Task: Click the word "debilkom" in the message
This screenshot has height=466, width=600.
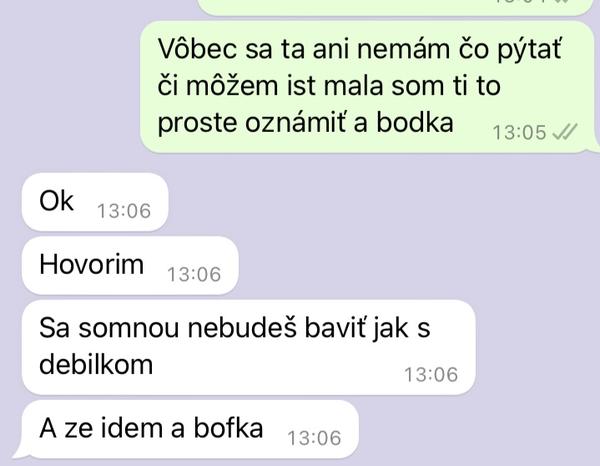Action: pyautogui.click(x=96, y=364)
